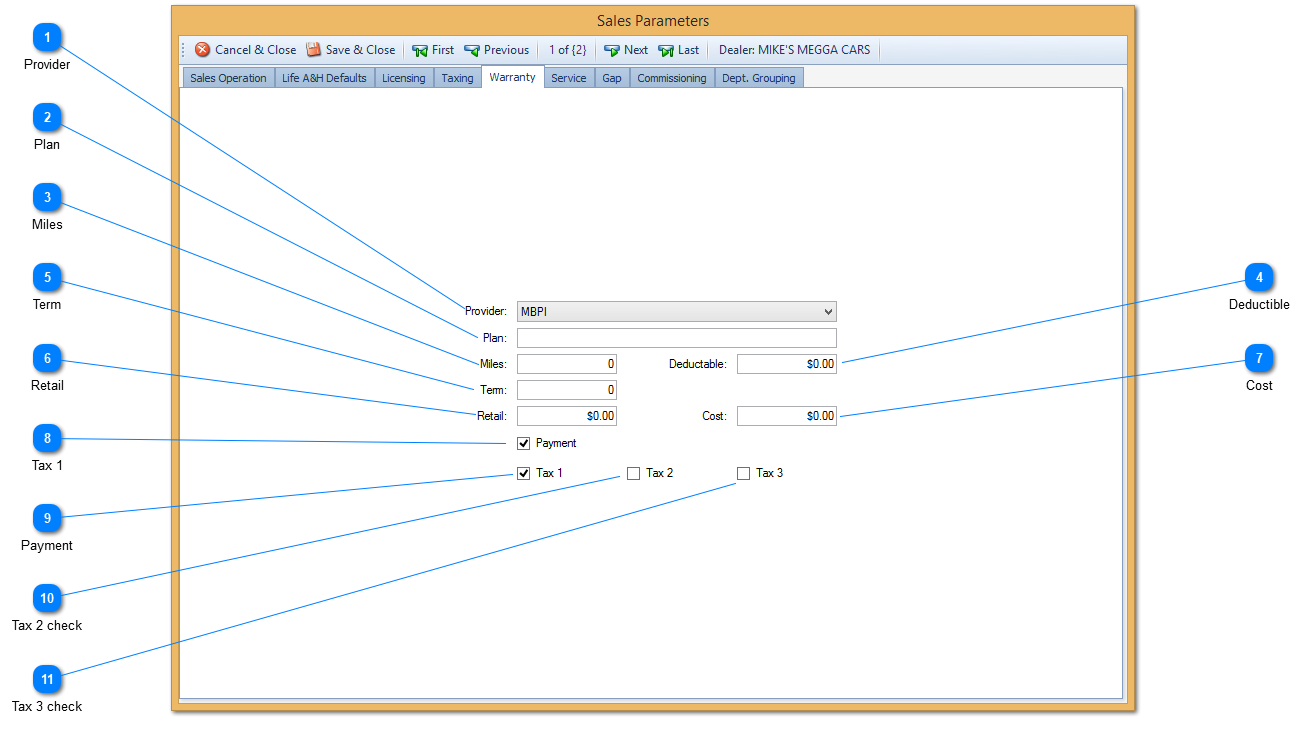Click the Deductable amount field

(x=787, y=364)
